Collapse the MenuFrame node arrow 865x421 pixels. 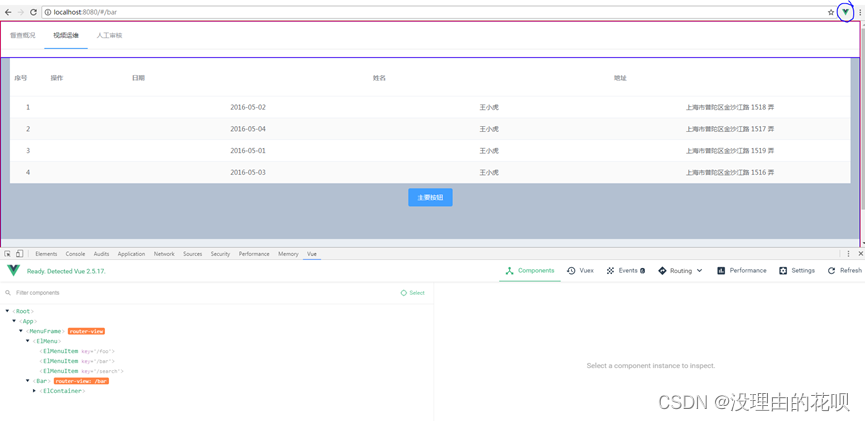tap(20, 331)
